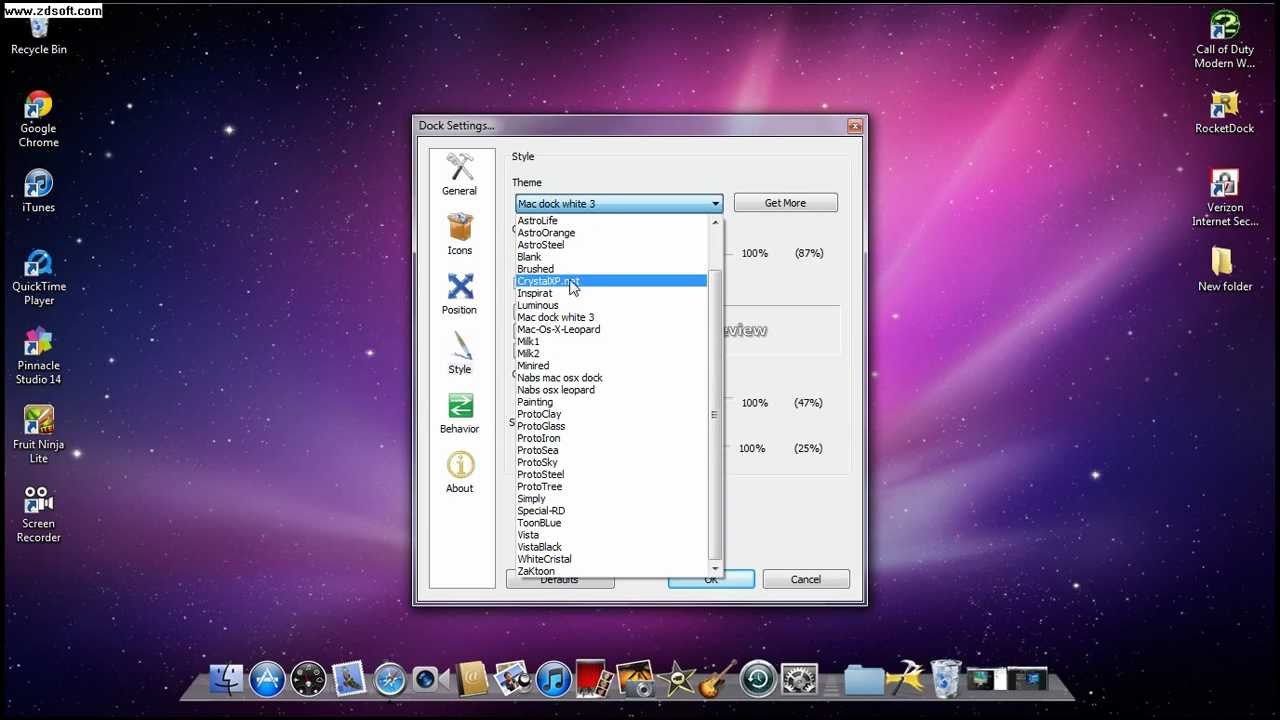Select highlighted CrystalXP.net theme
Screen dimensions: 1280x720
(x=611, y=281)
